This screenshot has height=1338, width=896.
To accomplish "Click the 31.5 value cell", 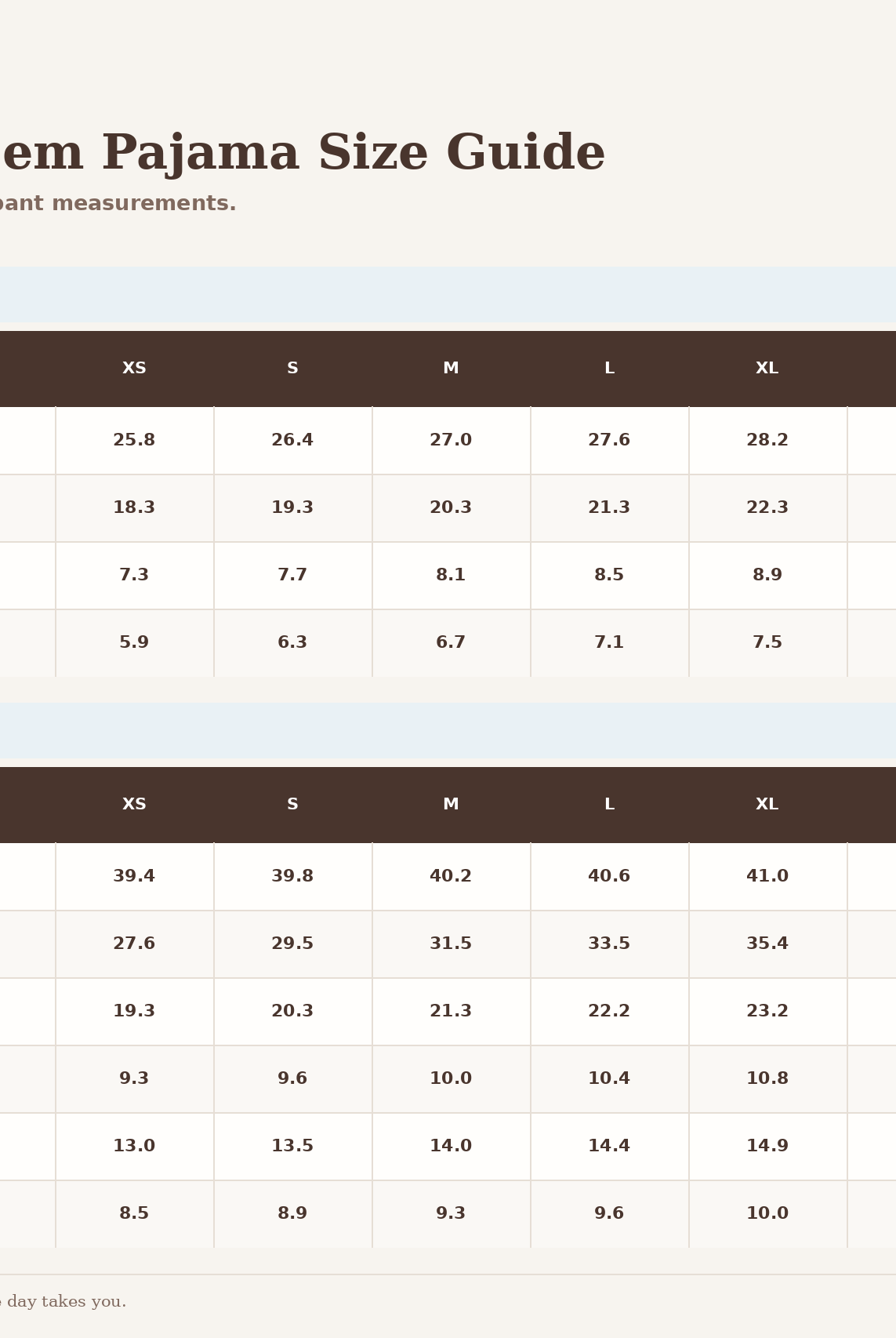I will [451, 944].
